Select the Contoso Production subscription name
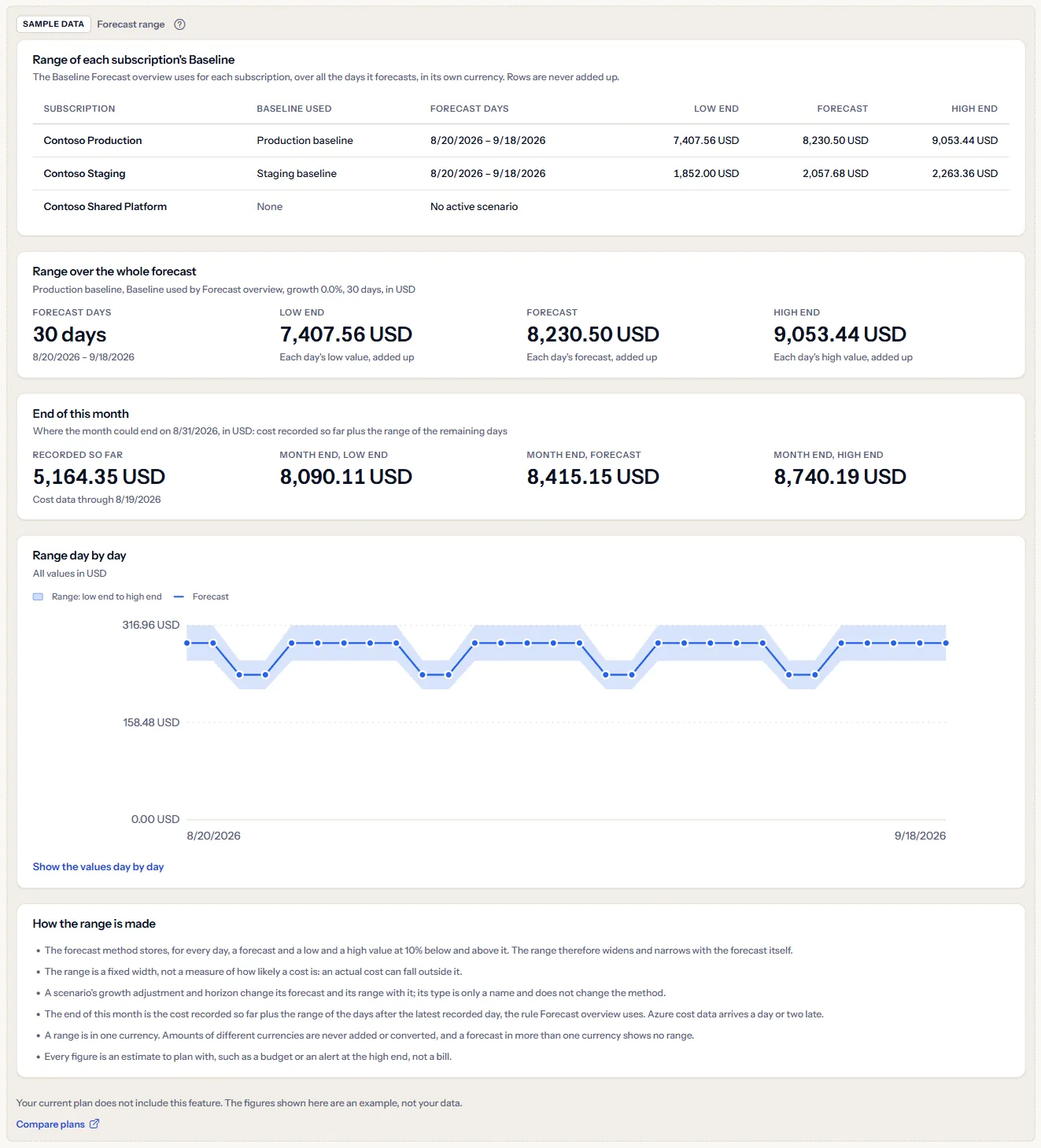The width and height of the screenshot is (1041, 1148). (93, 141)
